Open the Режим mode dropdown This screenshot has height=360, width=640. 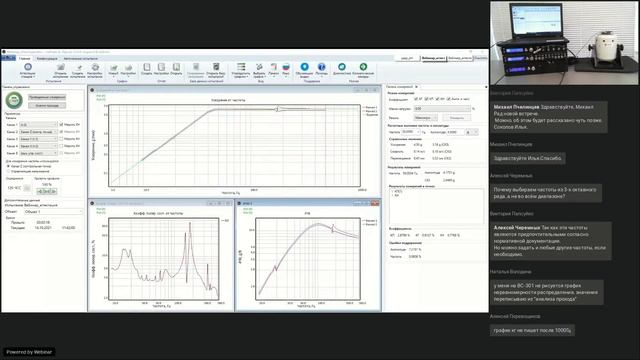tap(425, 118)
